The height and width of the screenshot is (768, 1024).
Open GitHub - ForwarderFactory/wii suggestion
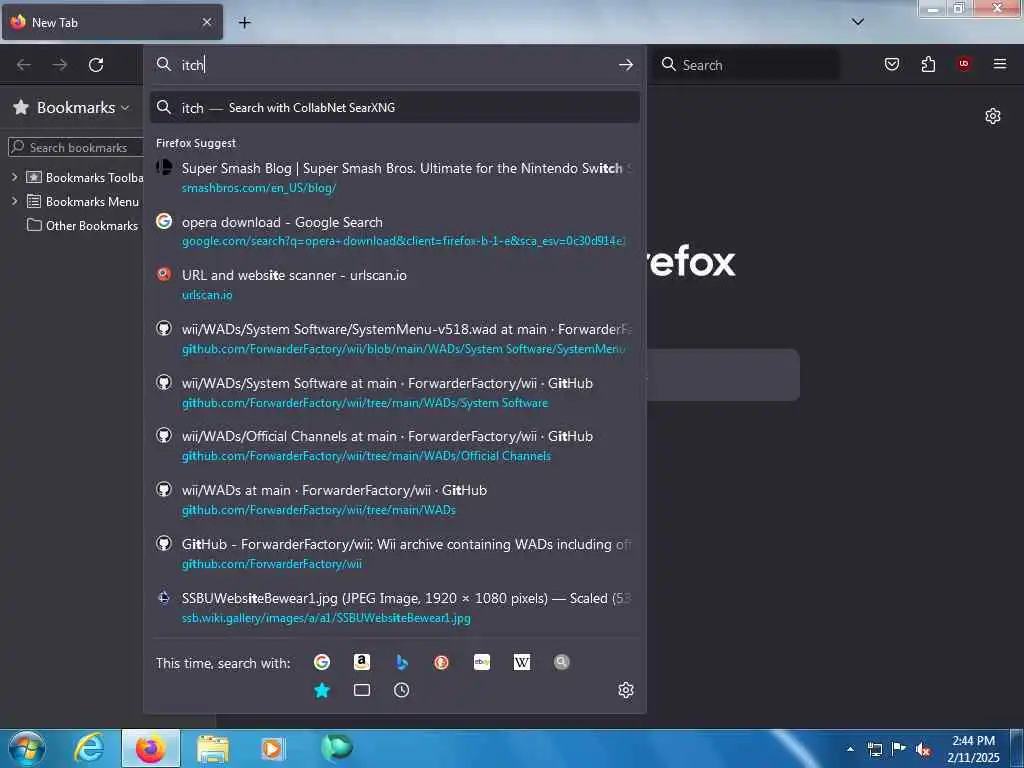click(394, 553)
